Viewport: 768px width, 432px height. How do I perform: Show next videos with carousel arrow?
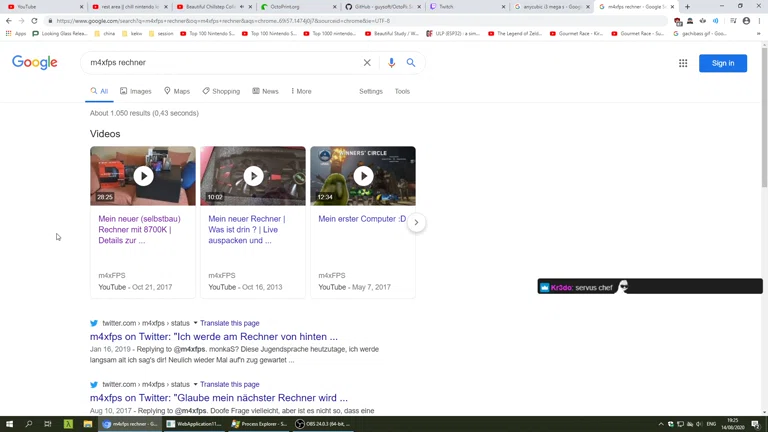[416, 222]
